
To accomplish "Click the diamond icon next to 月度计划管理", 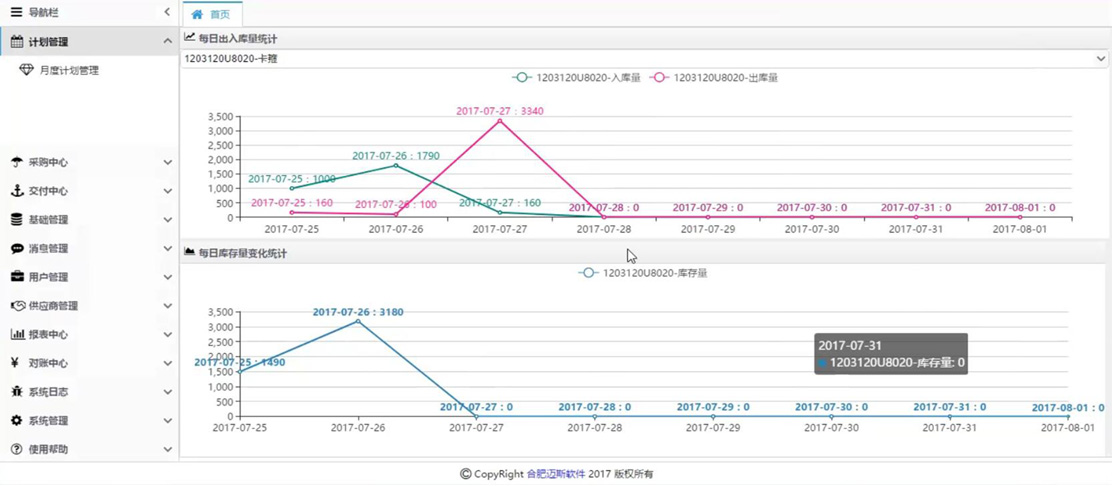I will [x=27, y=71].
